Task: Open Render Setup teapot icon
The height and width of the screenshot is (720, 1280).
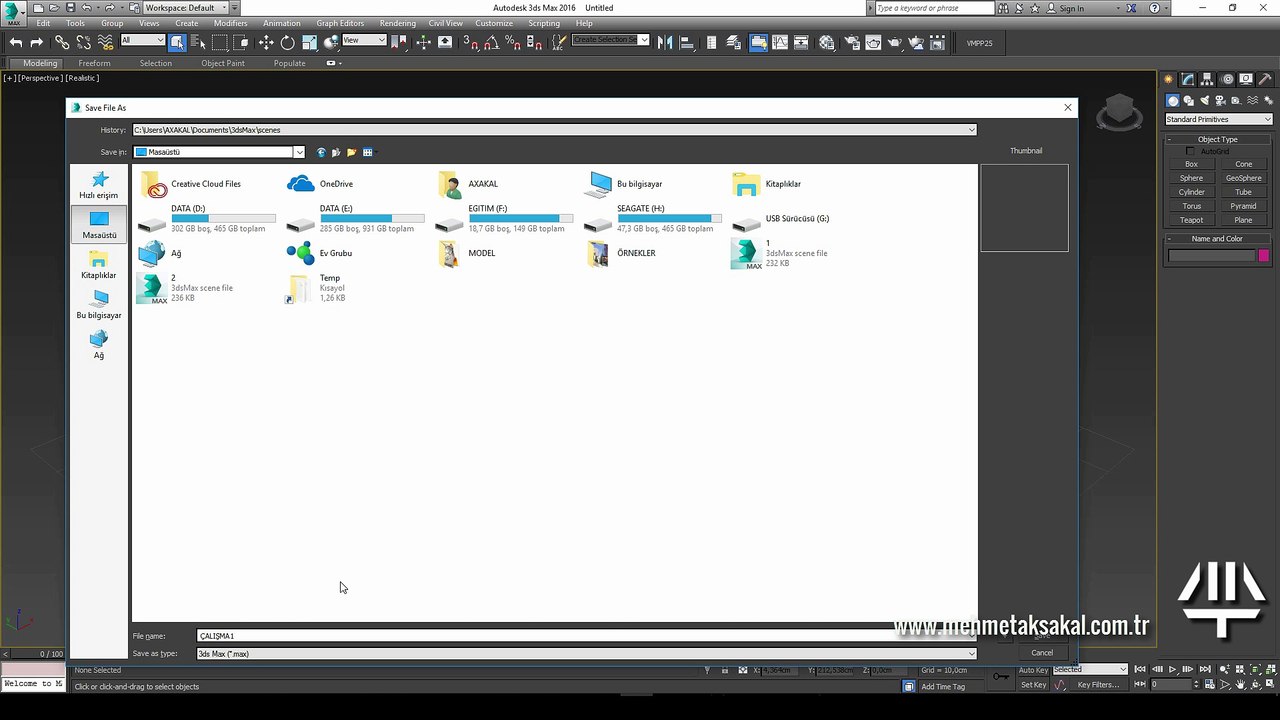Action: coord(852,42)
